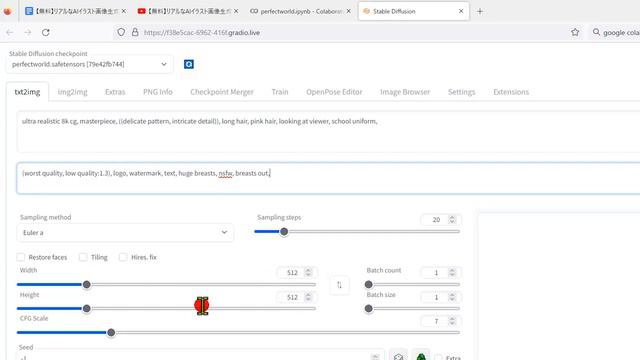Click the Seed input field
Image resolution: width=640 pixels, height=360 pixels.
200,356
